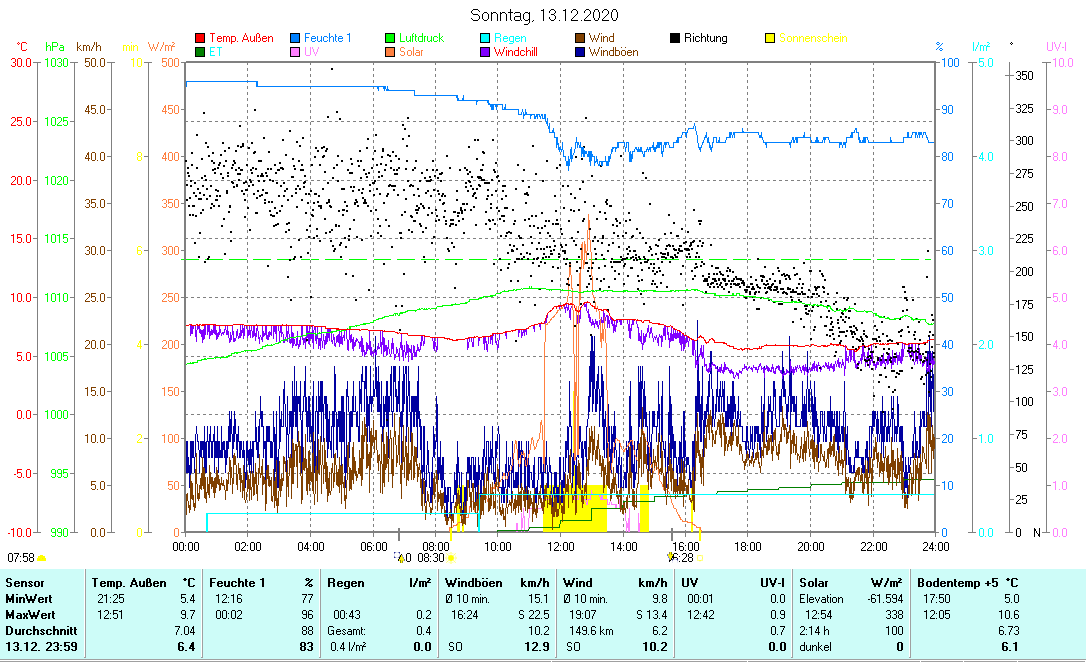This screenshot has width=1086, height=662.
Task: Click the blue Feuchte 1 legend square
Action: (x=296, y=38)
